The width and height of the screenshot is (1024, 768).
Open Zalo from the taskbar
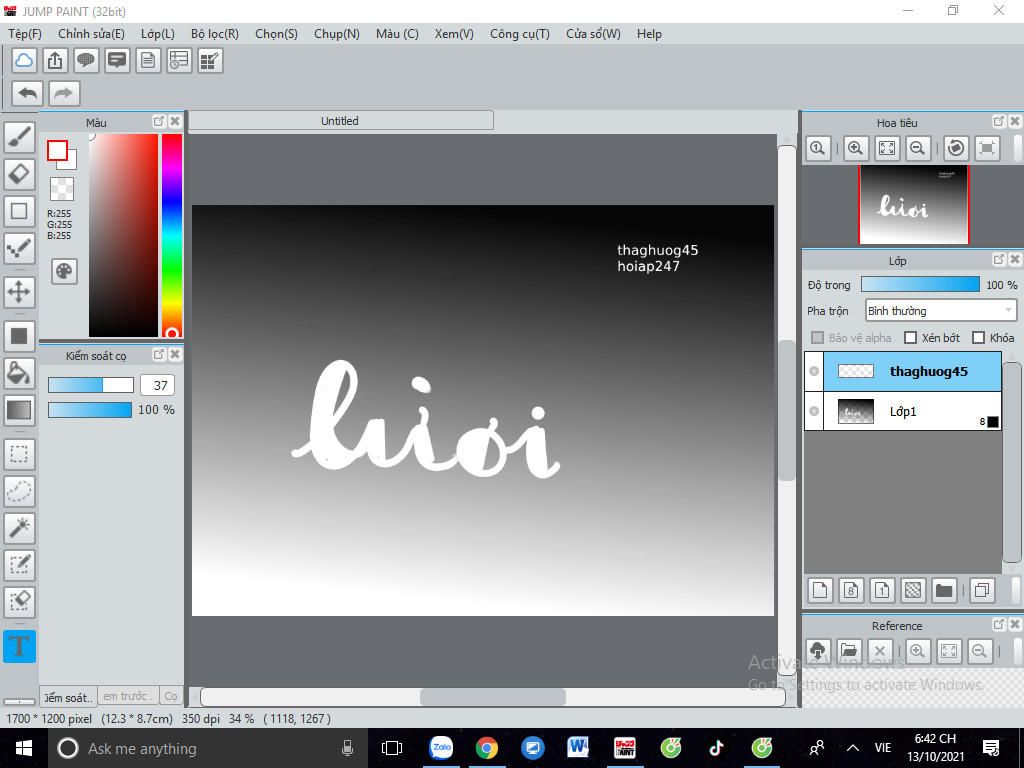coord(441,748)
